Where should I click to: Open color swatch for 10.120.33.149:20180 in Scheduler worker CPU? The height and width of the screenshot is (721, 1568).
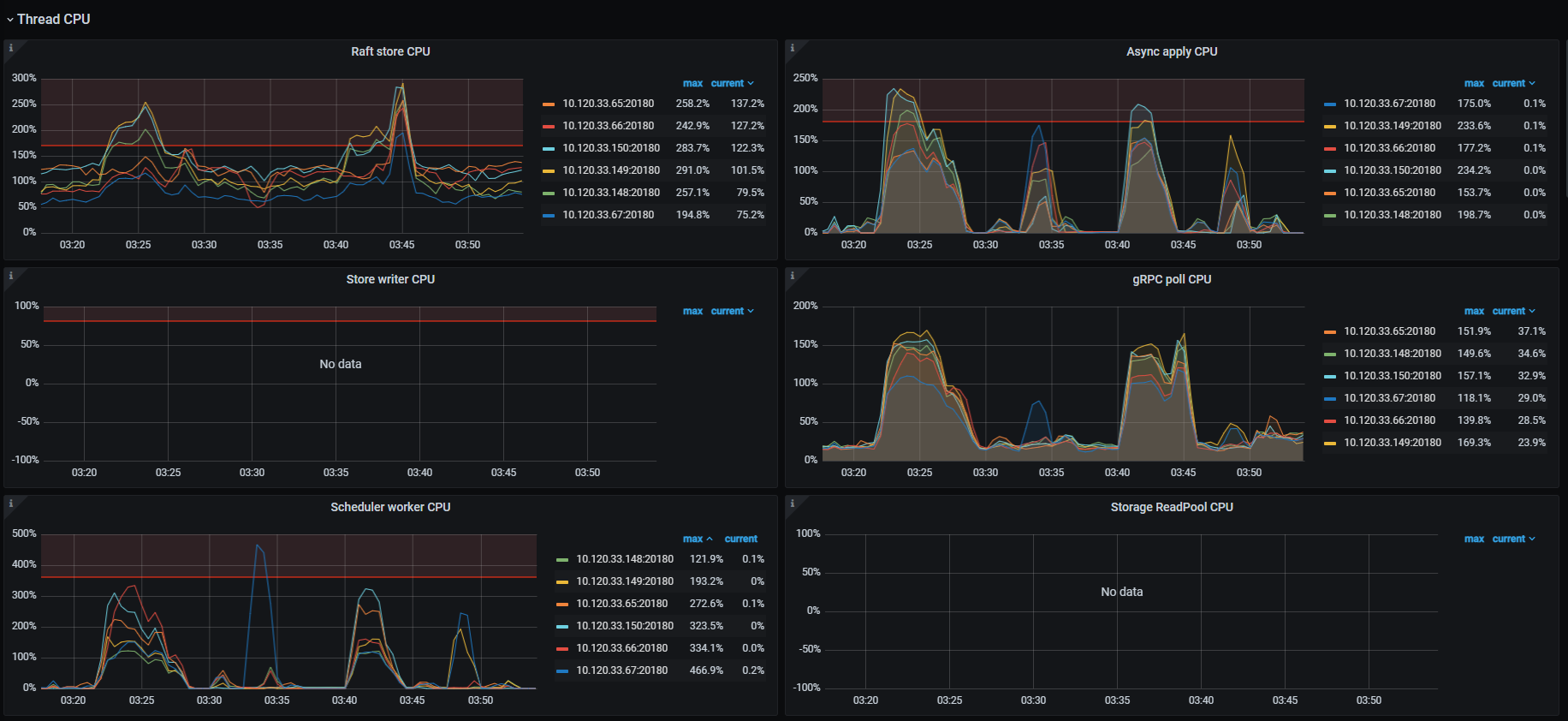point(562,582)
